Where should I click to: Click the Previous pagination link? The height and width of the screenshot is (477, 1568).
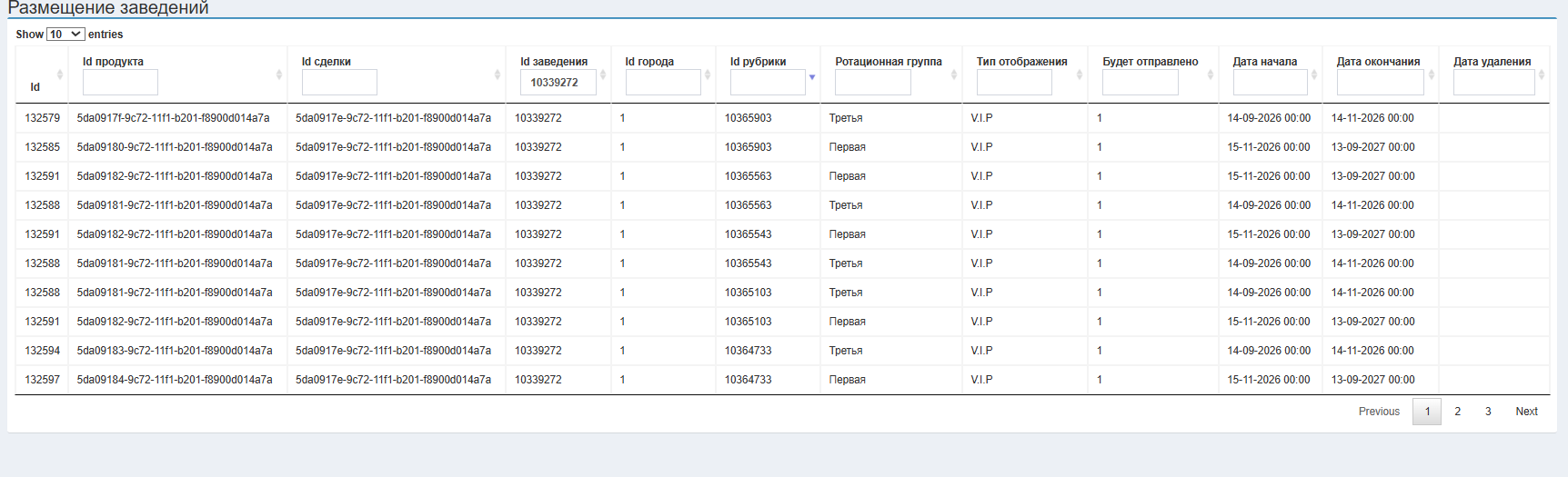tap(1379, 412)
